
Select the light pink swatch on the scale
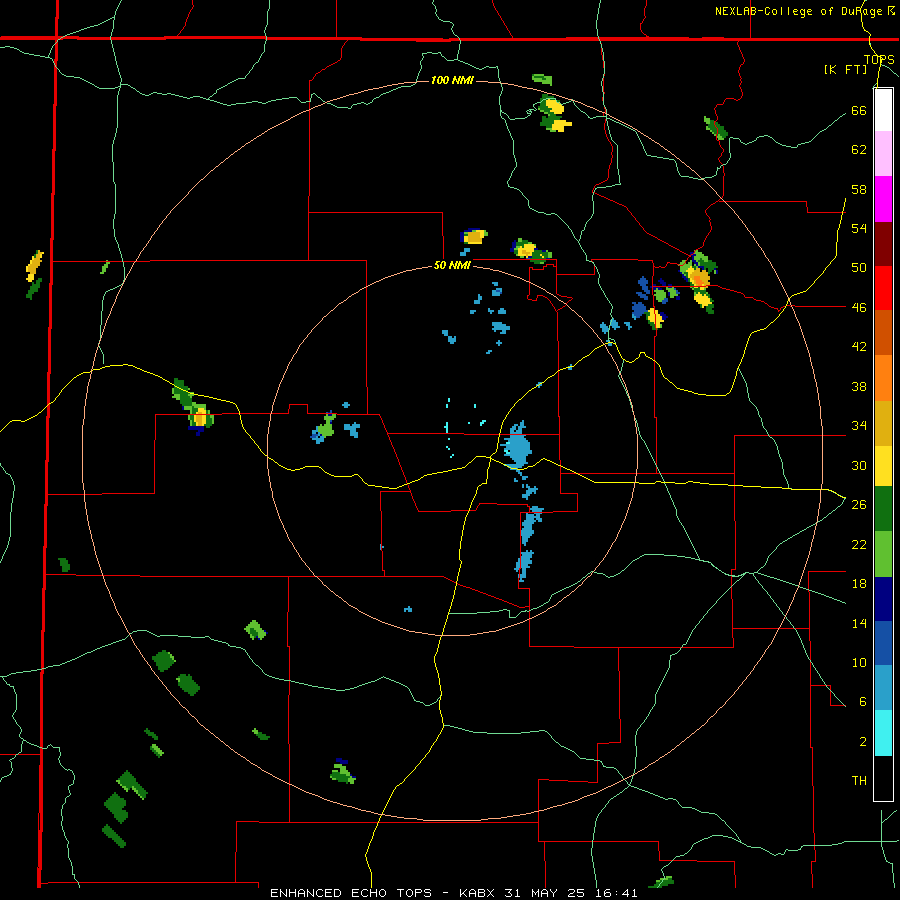click(x=883, y=154)
